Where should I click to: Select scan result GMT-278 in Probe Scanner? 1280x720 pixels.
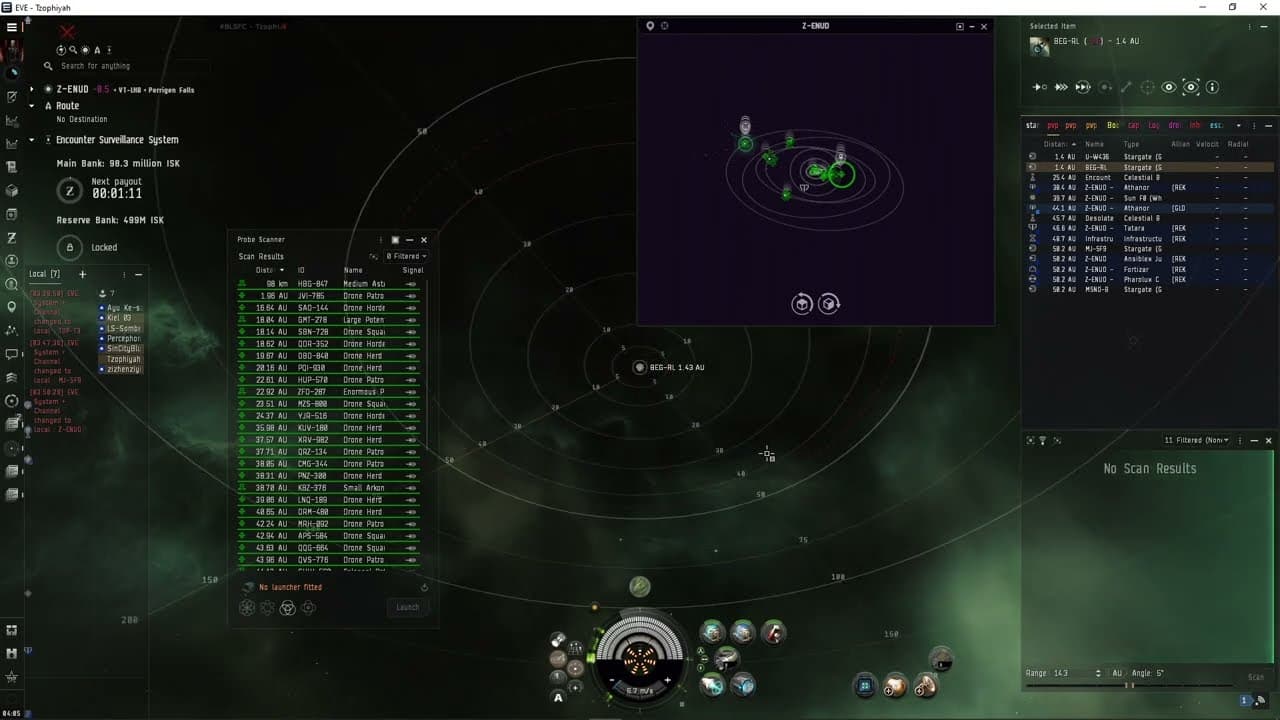click(329, 320)
